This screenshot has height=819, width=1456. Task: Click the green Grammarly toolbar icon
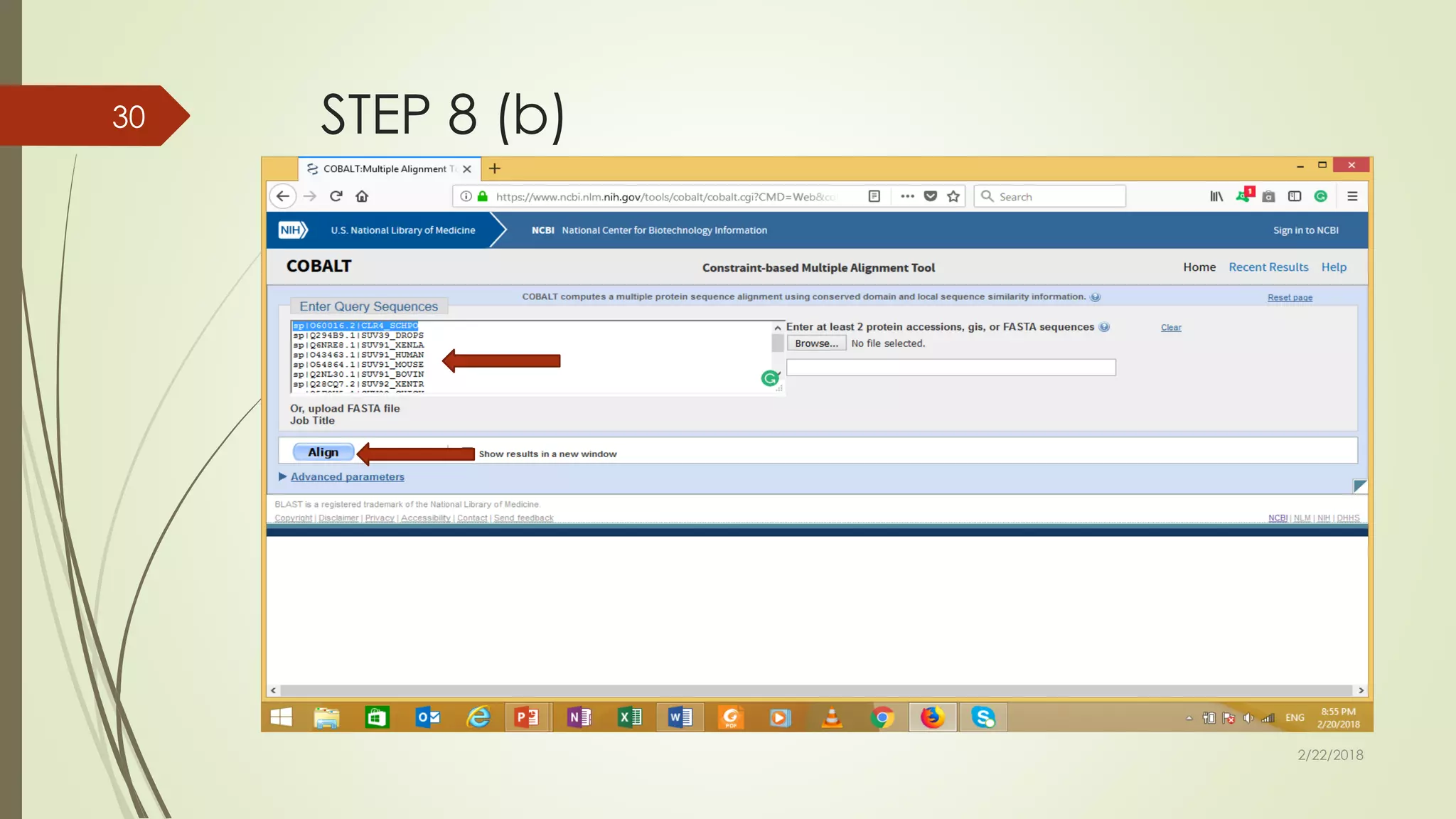[x=1321, y=196]
